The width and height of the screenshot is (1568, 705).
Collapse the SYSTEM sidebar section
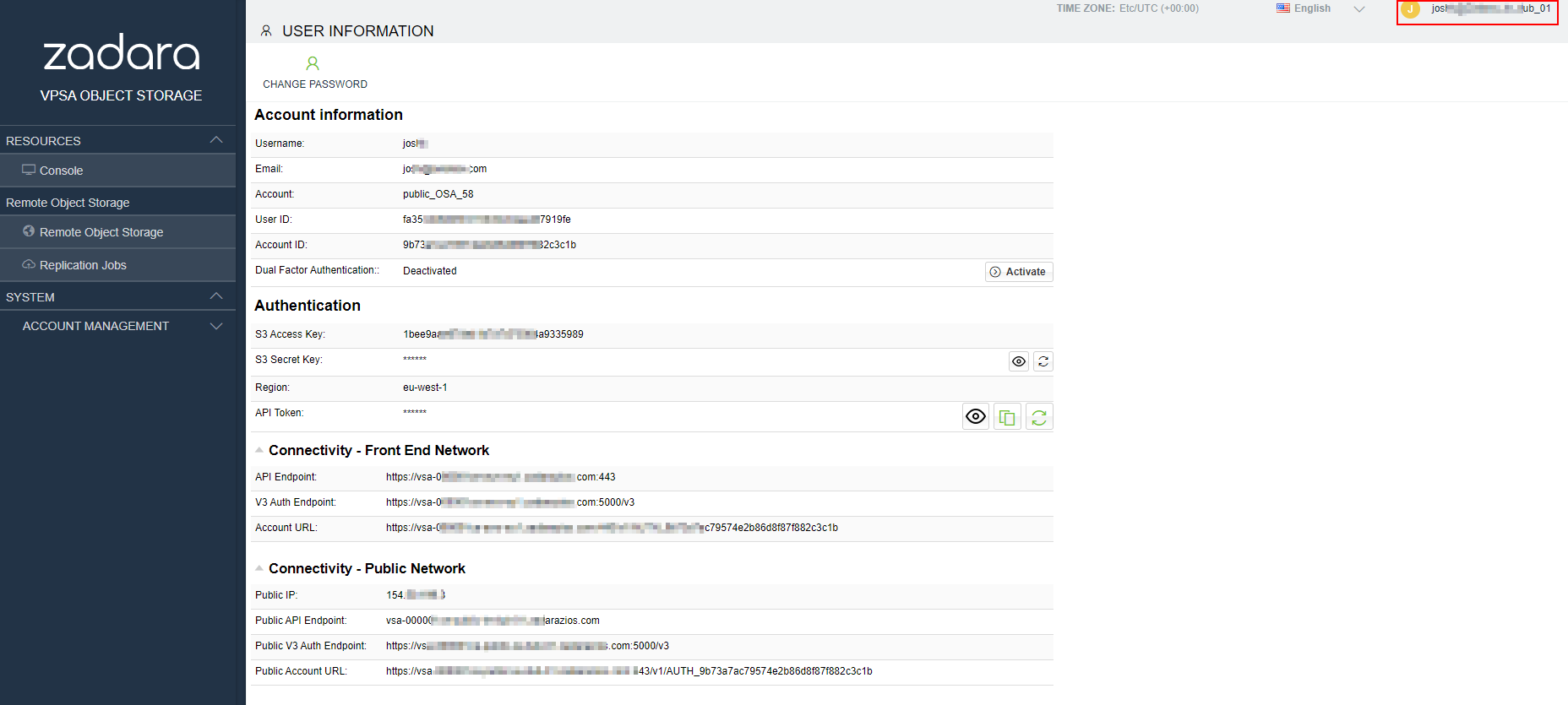pos(216,296)
